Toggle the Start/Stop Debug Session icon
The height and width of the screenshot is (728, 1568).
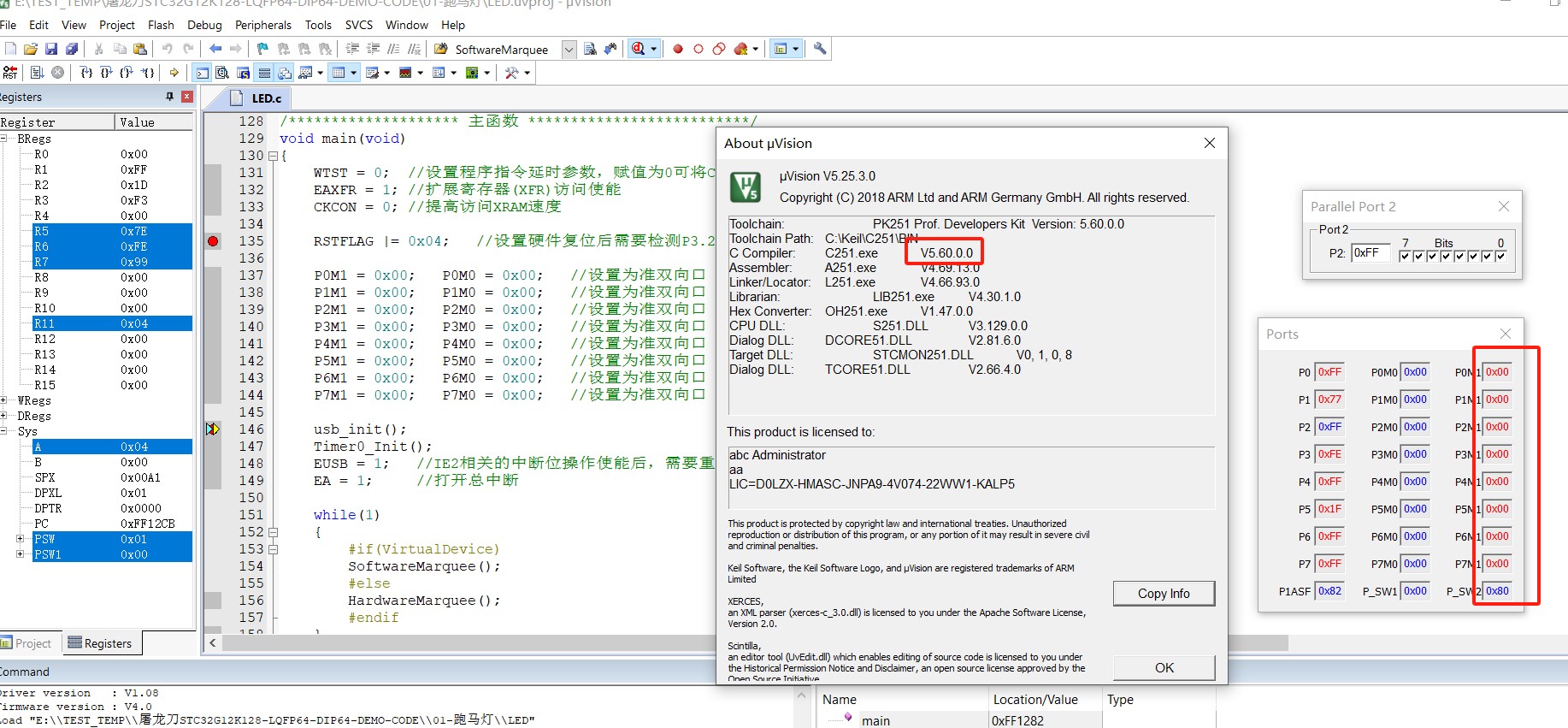coord(638,49)
